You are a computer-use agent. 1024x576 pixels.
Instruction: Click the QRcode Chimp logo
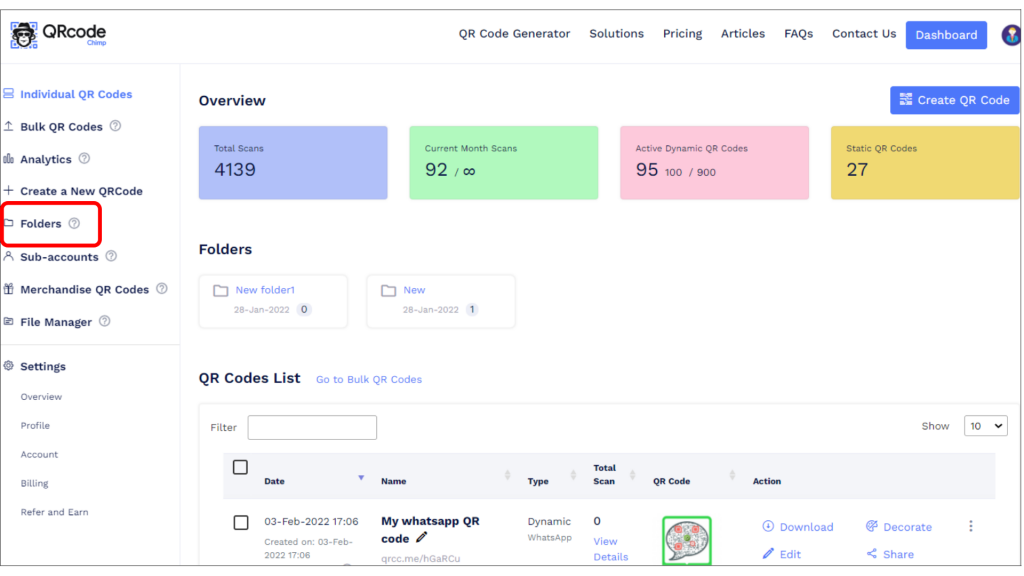click(x=58, y=35)
